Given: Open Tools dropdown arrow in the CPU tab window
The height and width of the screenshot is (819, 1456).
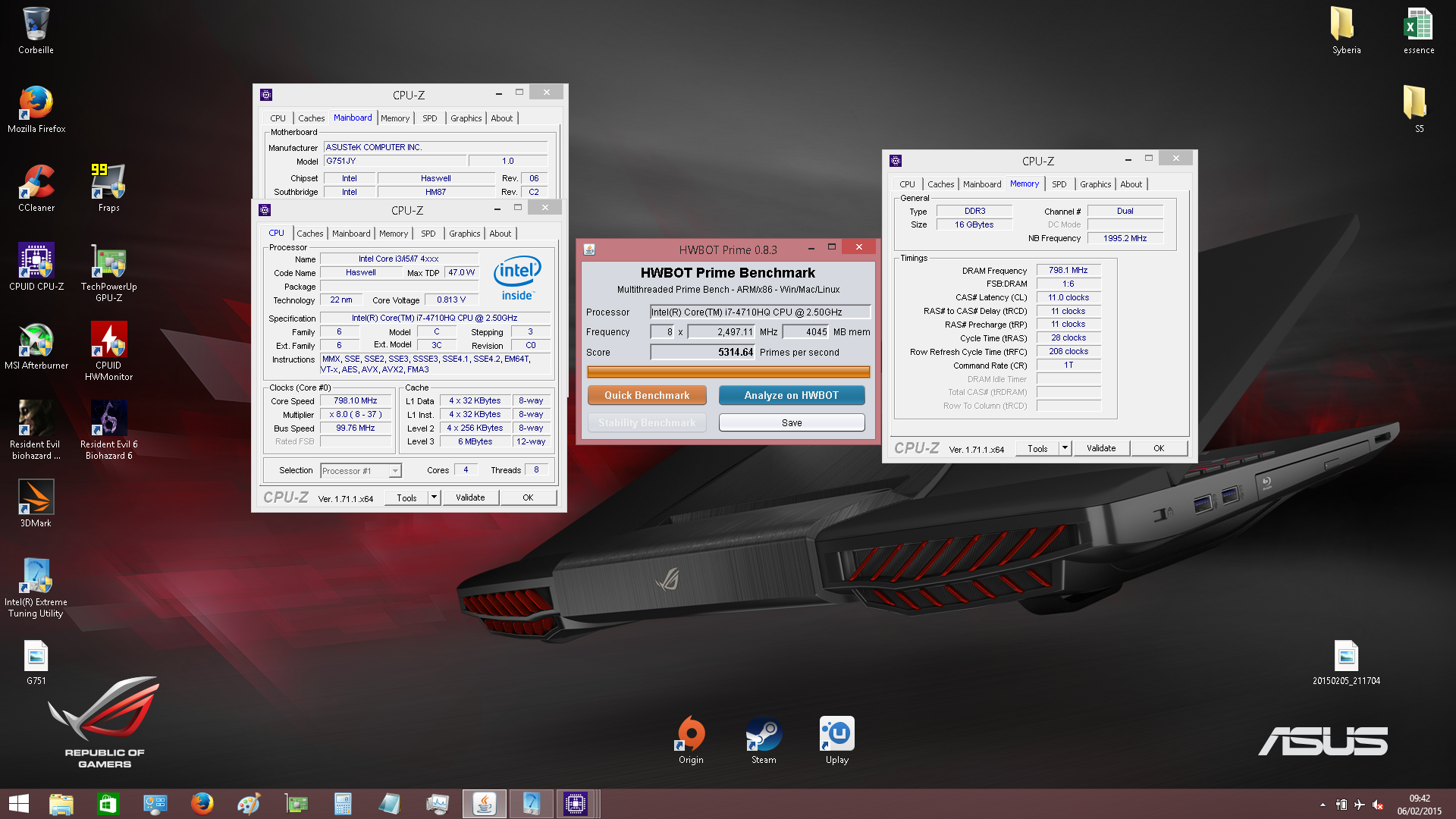Looking at the screenshot, I should point(434,497).
